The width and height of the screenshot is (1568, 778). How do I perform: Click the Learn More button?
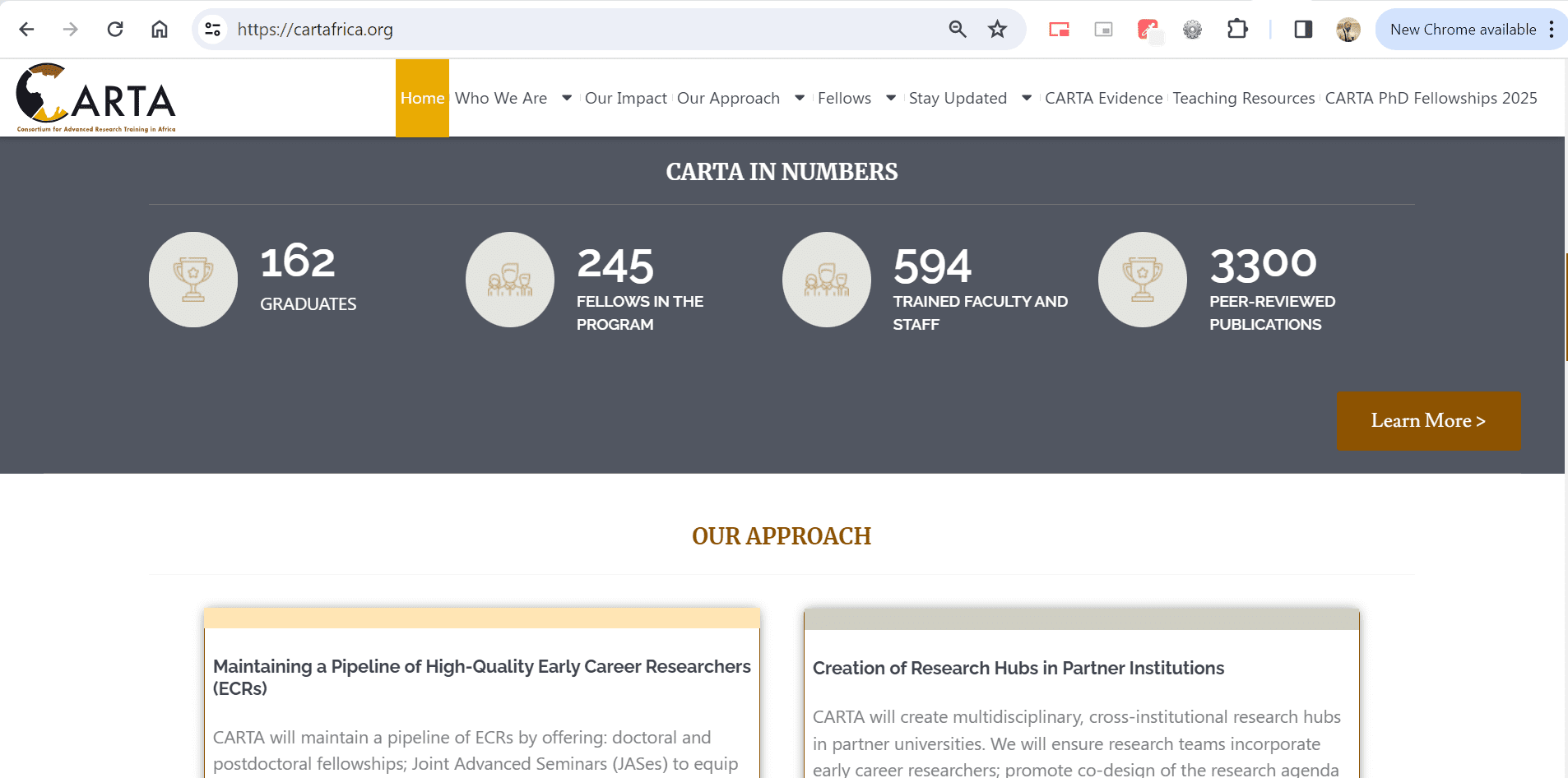click(x=1428, y=420)
